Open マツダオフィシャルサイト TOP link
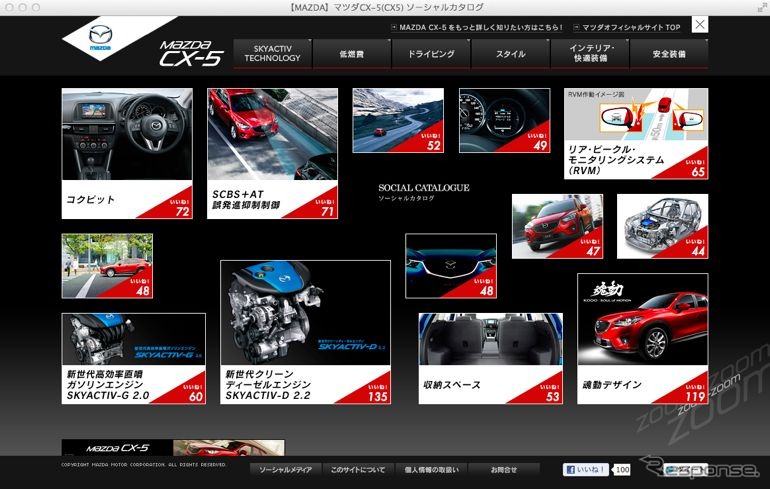770x489 pixels. click(627, 27)
